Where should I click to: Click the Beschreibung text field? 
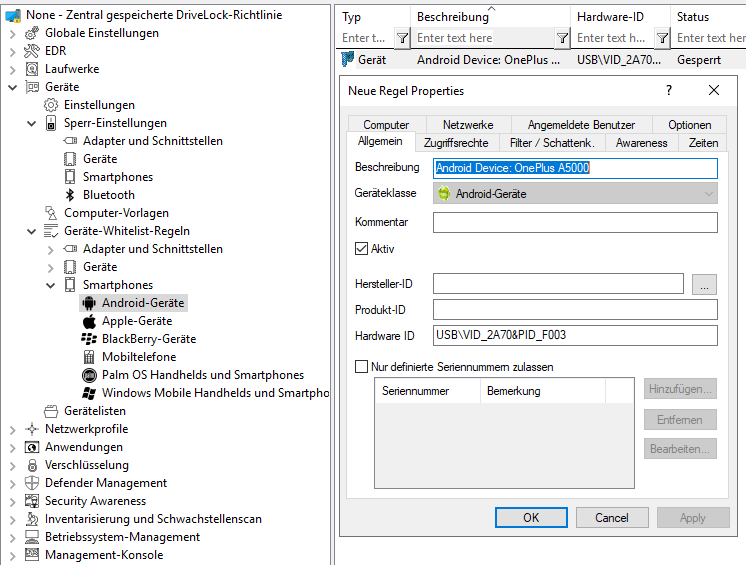pyautogui.click(x=575, y=168)
